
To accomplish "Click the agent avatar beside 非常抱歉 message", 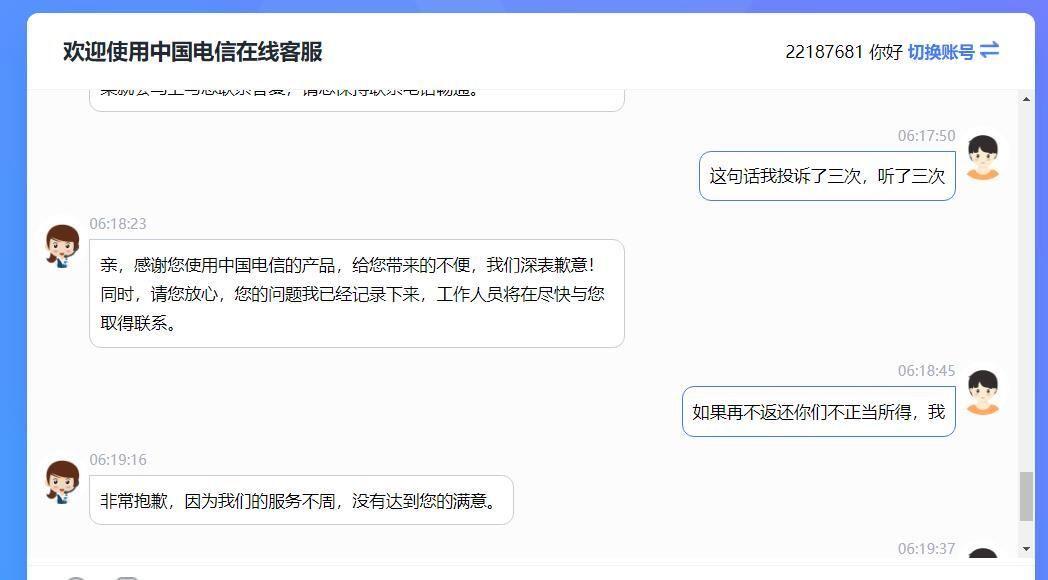I will tap(63, 482).
